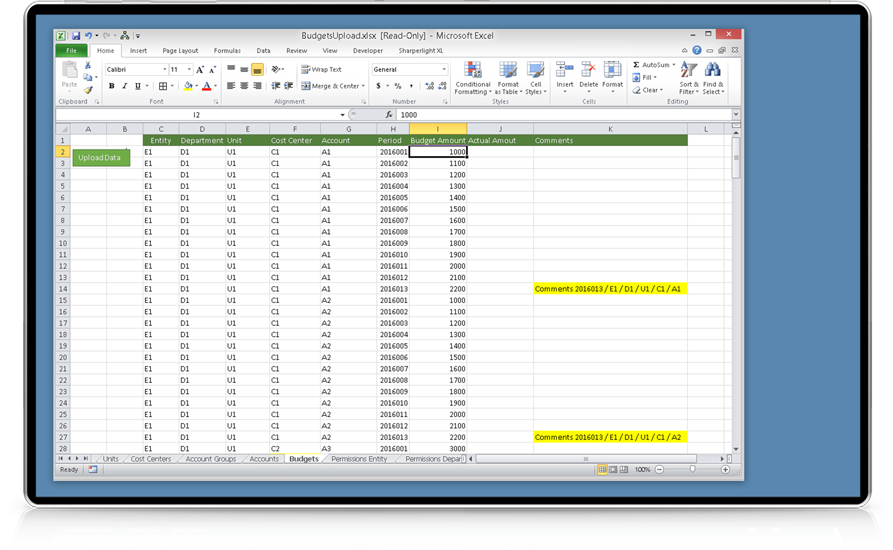The height and width of the screenshot is (550, 893).
Task: Click the formula bar showing 1000
Action: click(x=563, y=114)
